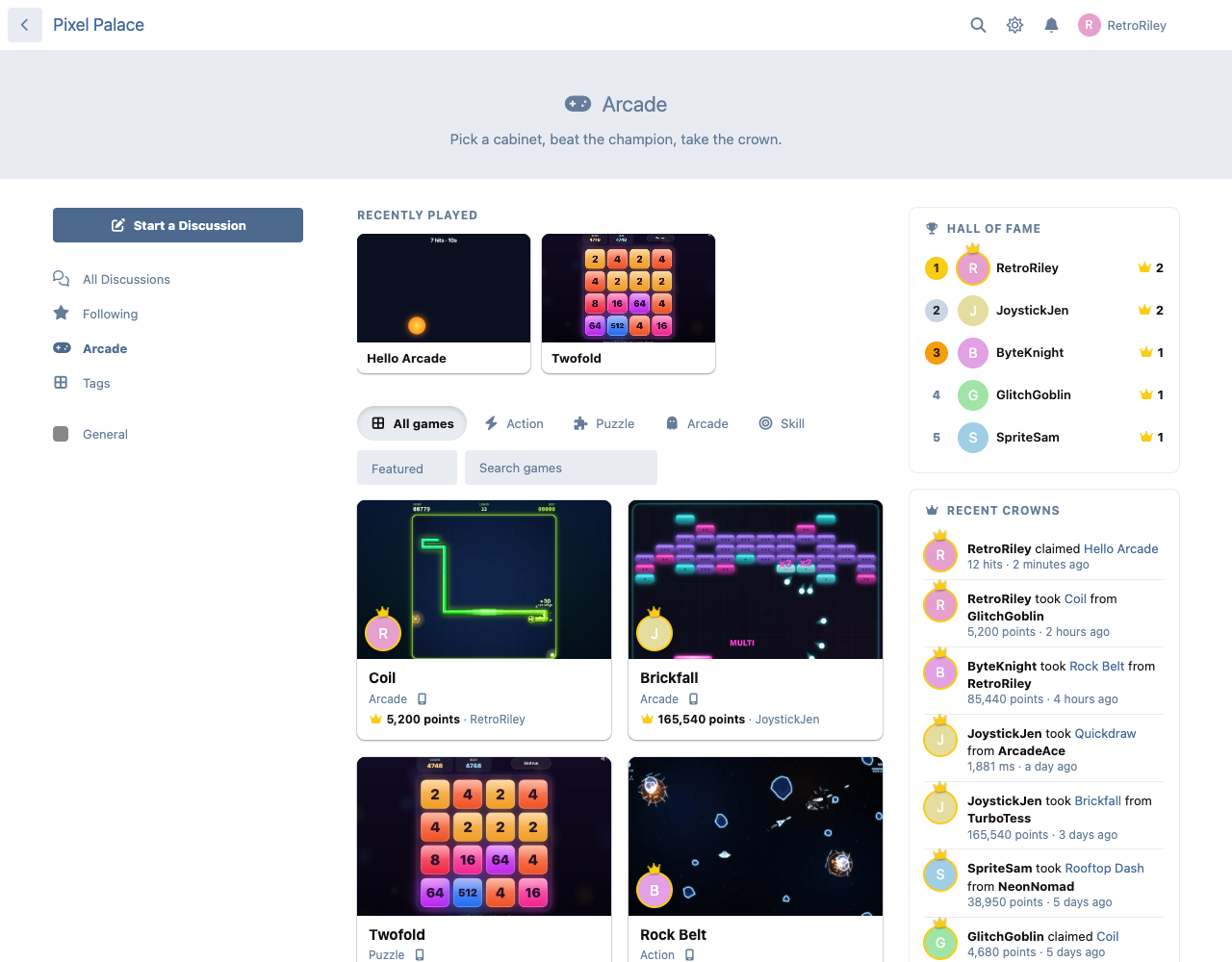Click Coil's mobile-friendly device icon
This screenshot has height=962, width=1232.
(422, 699)
